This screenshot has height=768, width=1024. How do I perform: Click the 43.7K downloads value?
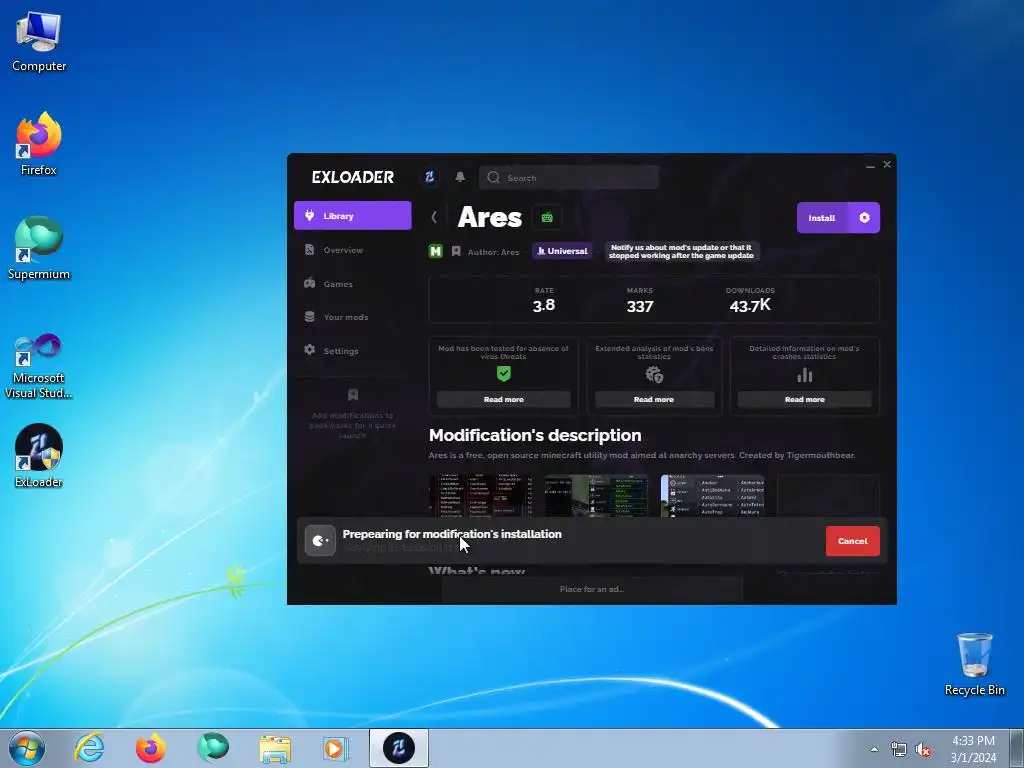point(750,306)
